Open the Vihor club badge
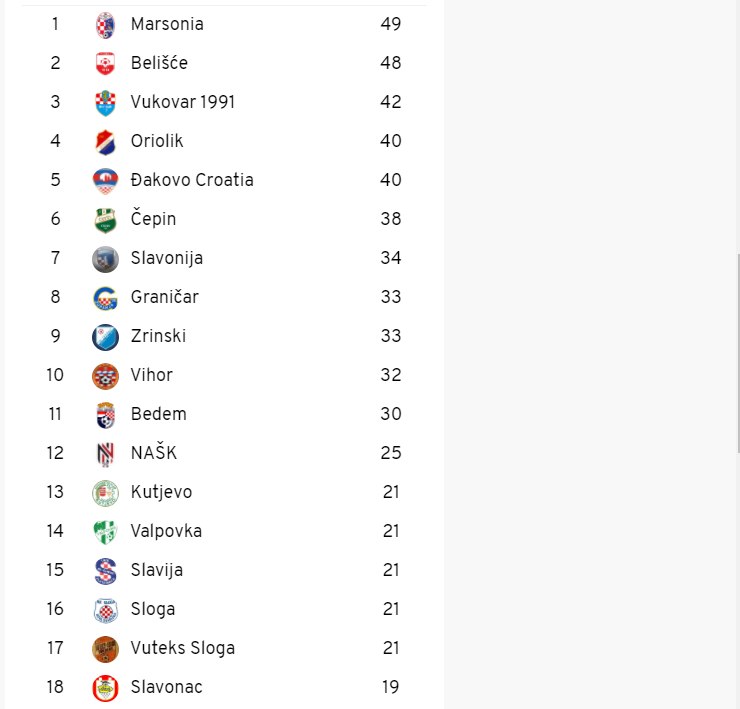Screen dimensions: 740x709 point(105,376)
